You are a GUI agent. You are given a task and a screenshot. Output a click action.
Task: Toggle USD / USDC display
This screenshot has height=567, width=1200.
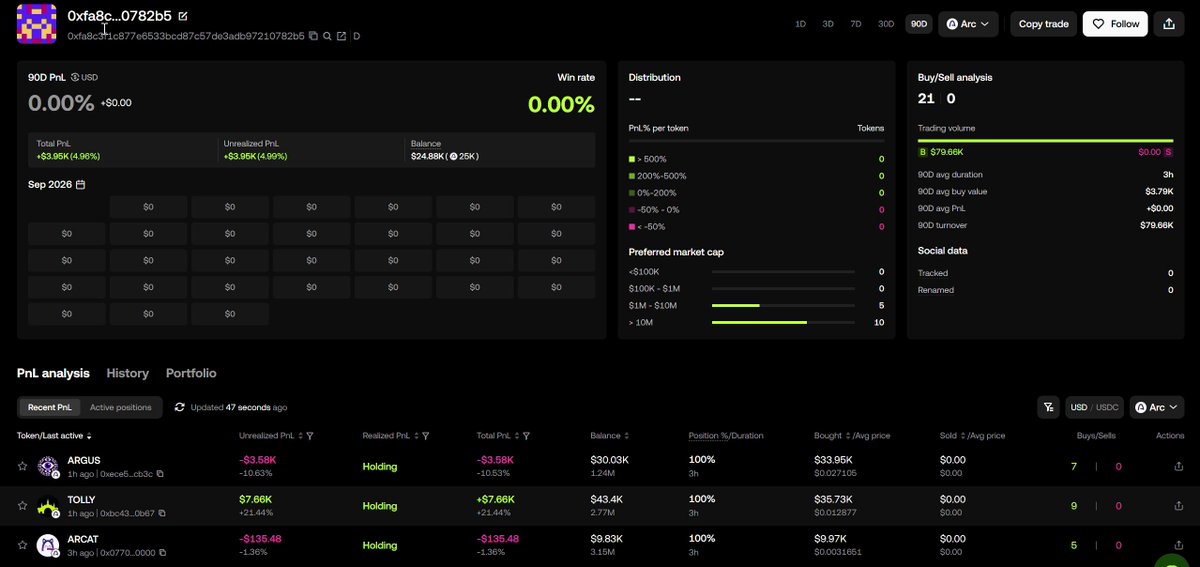(1093, 407)
